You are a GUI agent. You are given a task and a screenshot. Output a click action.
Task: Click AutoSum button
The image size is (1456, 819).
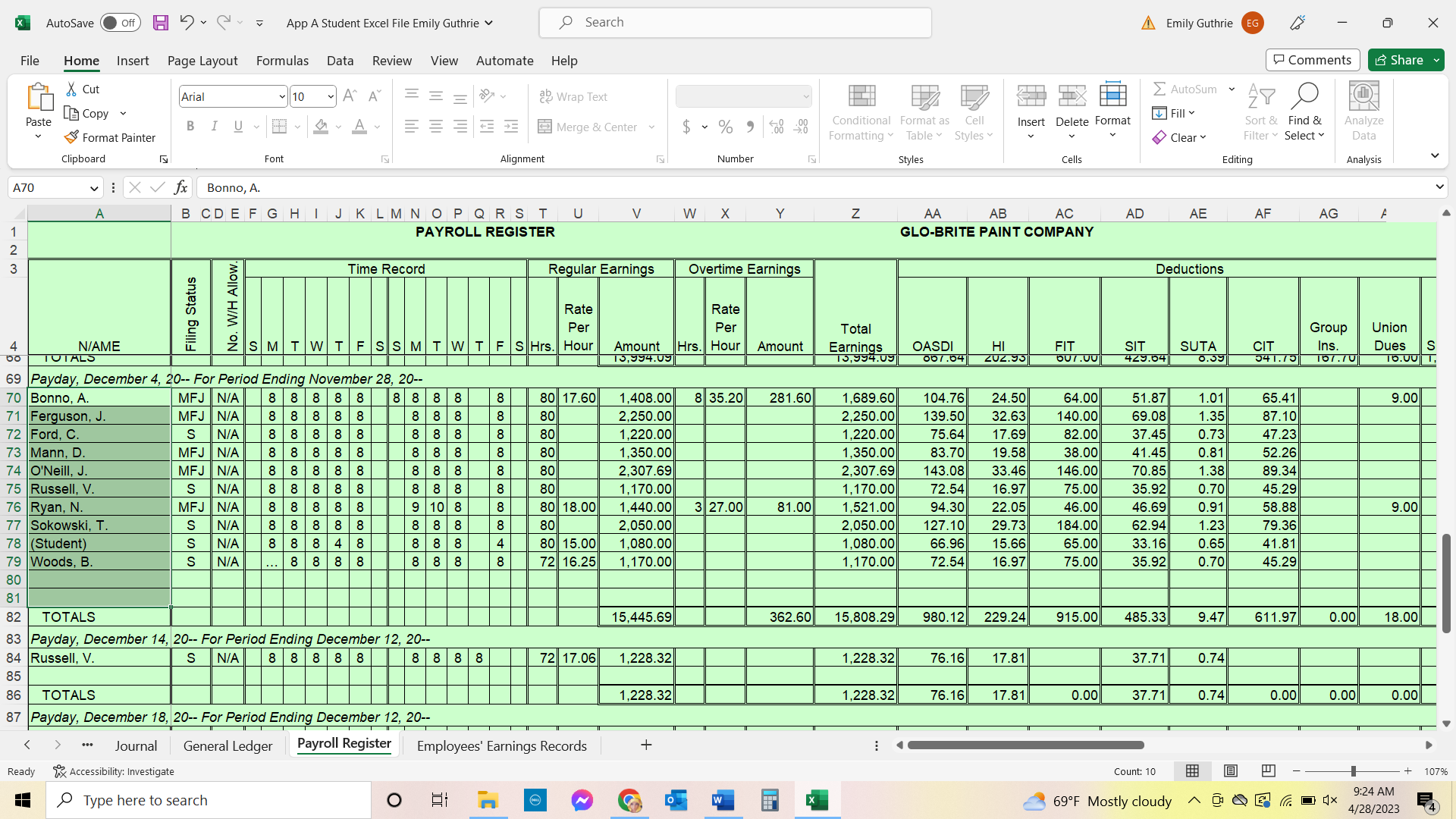tap(1185, 89)
